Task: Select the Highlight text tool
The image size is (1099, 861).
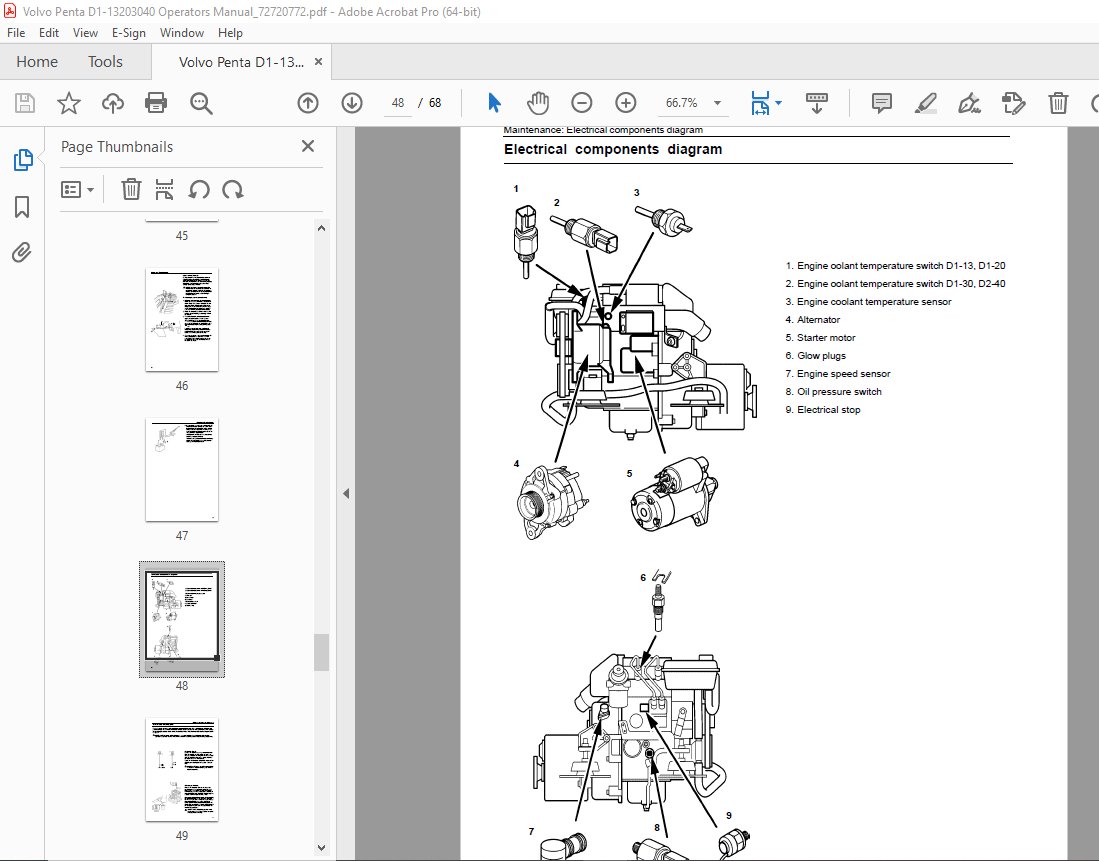Action: [x=926, y=103]
